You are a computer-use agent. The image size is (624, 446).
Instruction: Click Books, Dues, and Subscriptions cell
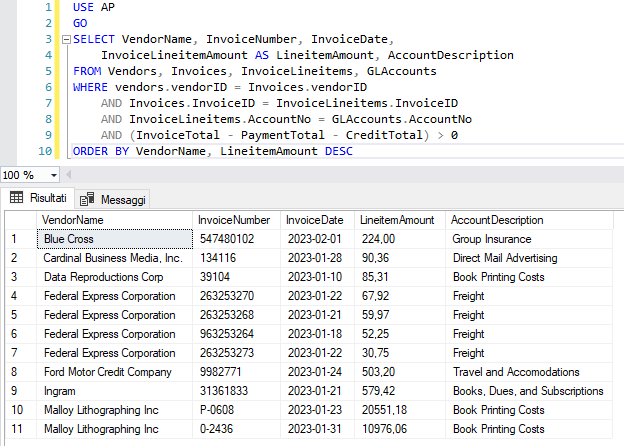click(x=529, y=391)
